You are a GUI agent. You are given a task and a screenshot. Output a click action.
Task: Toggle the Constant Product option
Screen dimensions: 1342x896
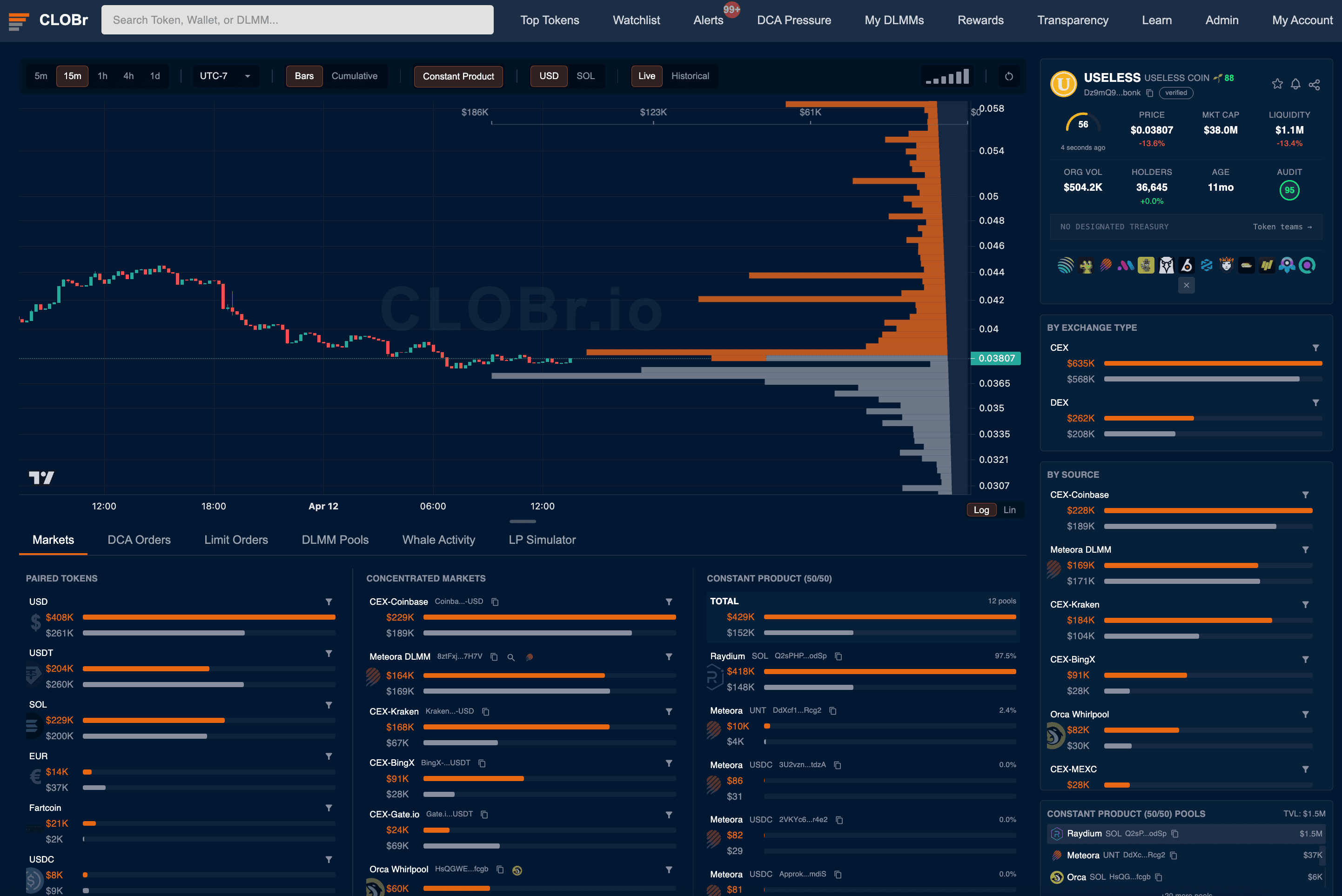click(x=458, y=77)
